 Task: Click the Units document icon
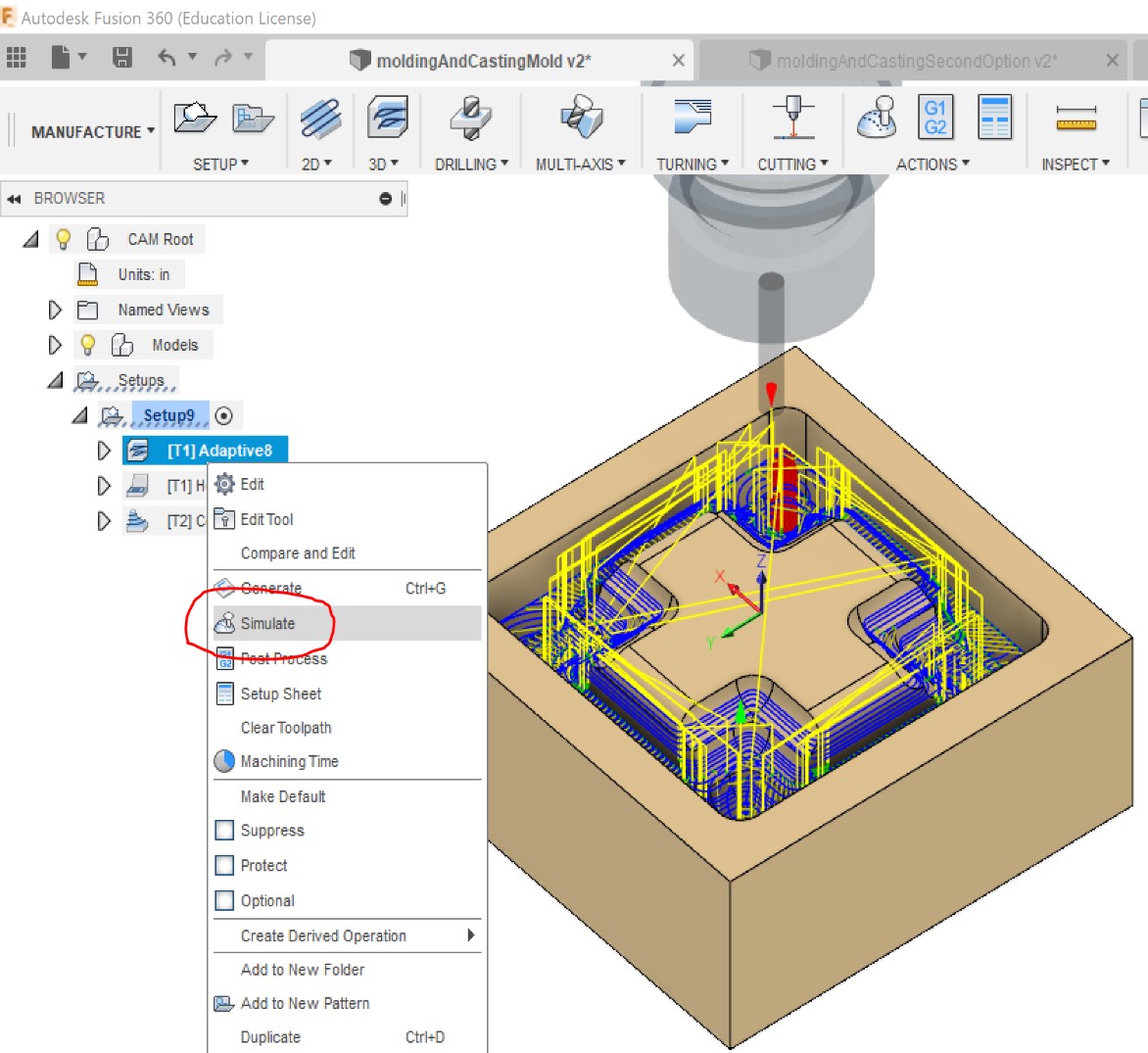click(88, 274)
